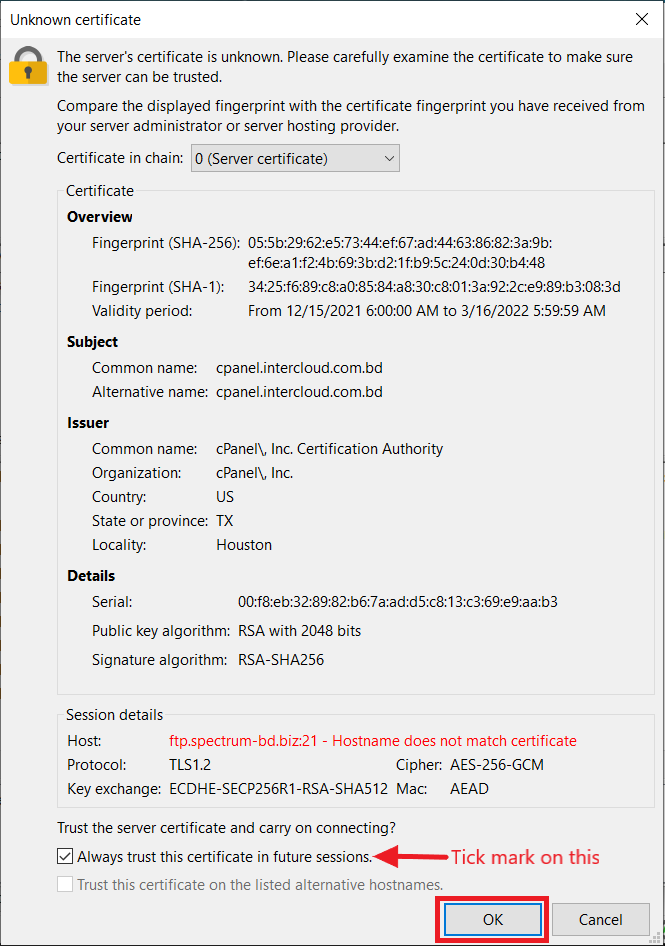Click the certificate serial number value
This screenshot has width=665, height=946.
click(x=398, y=602)
